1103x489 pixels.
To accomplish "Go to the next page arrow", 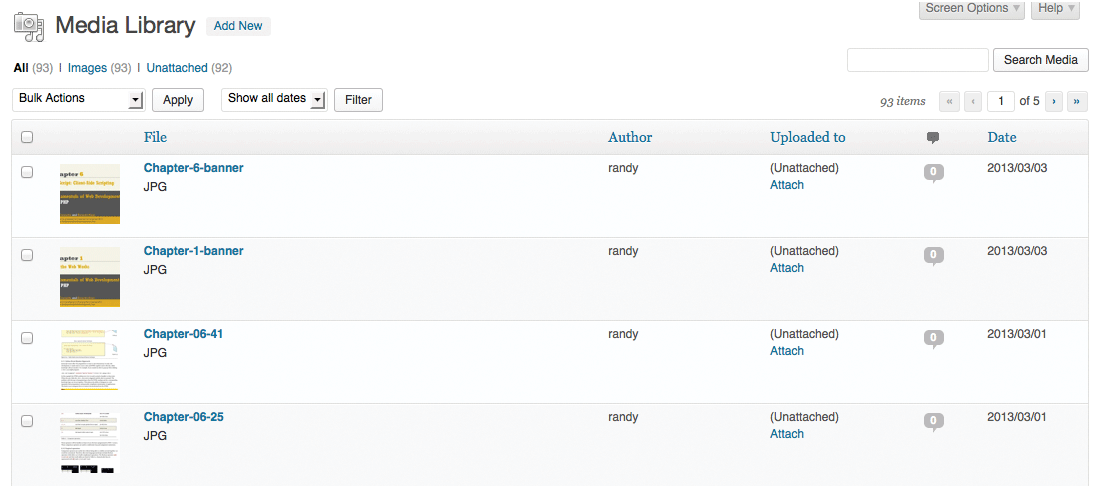I will (1053, 101).
